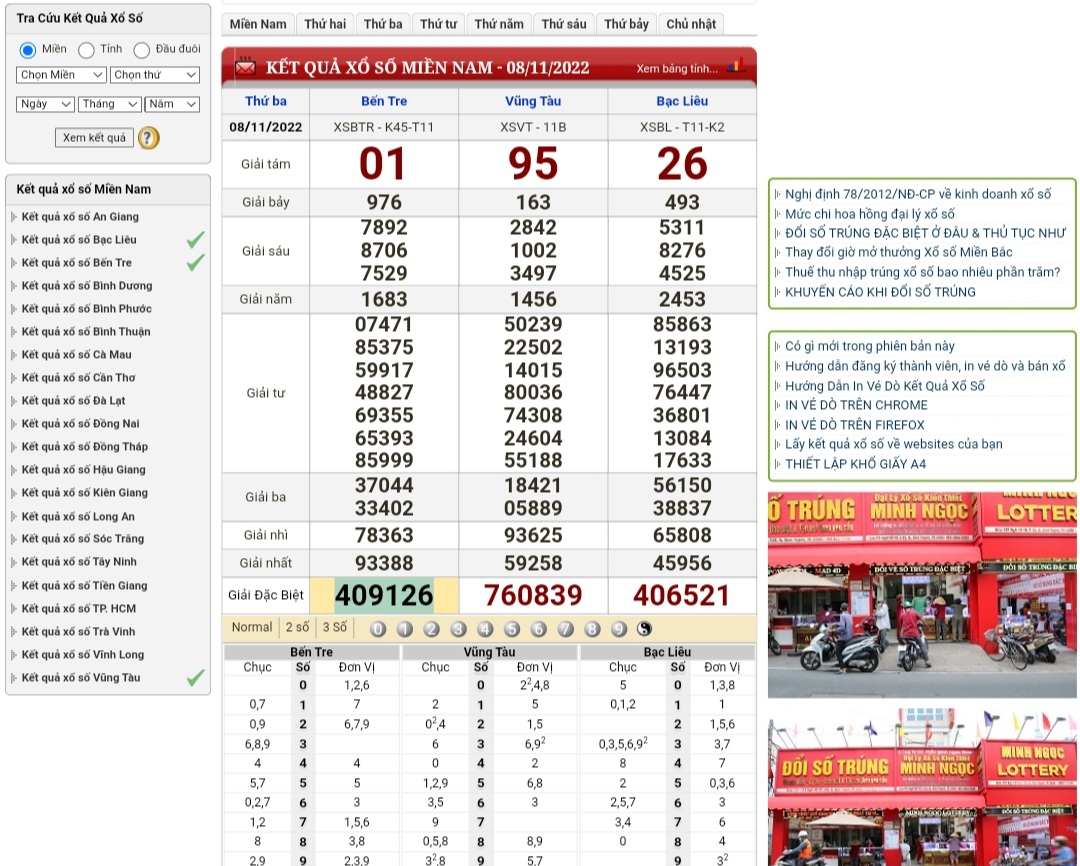The image size is (1080, 866).
Task: Select the number 0 ball filter
Action: point(378,629)
